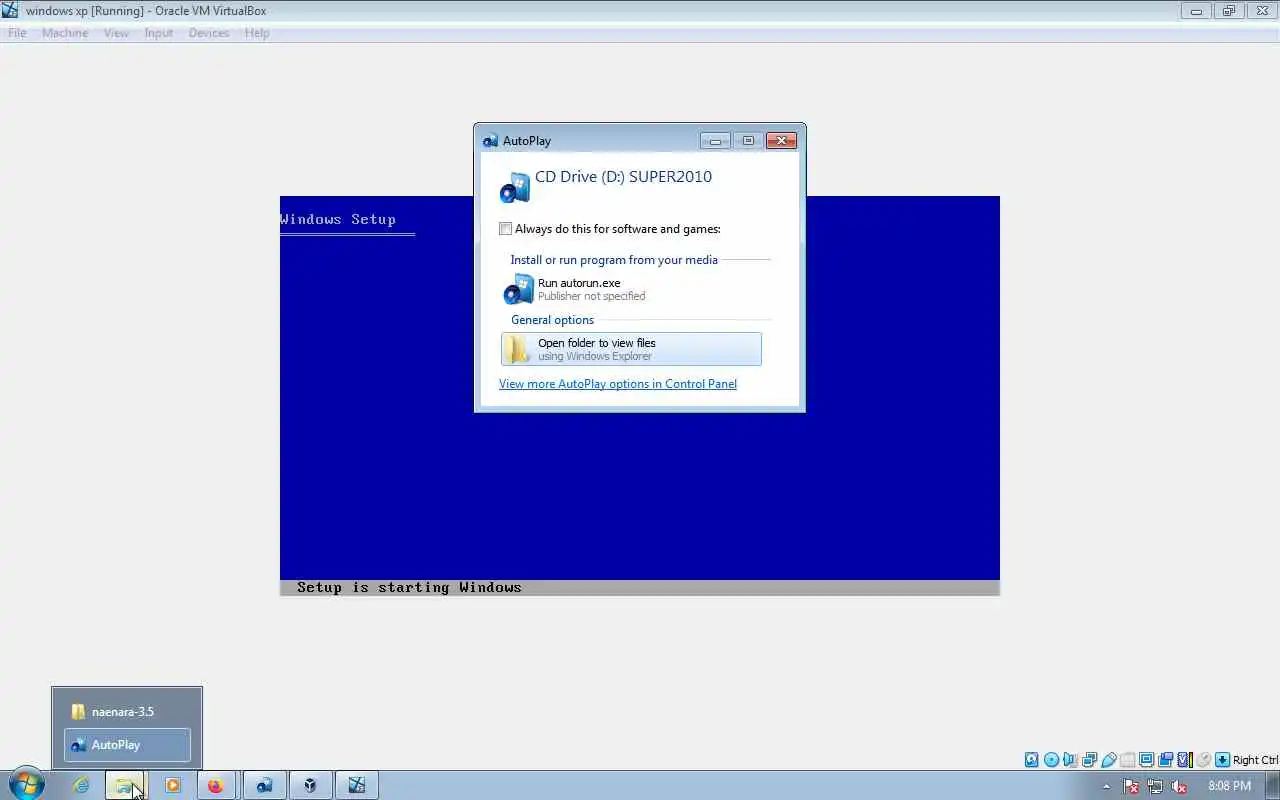1280x800 pixels.
Task: Open Action Center flag tray icon
Action: [x=1132, y=786]
